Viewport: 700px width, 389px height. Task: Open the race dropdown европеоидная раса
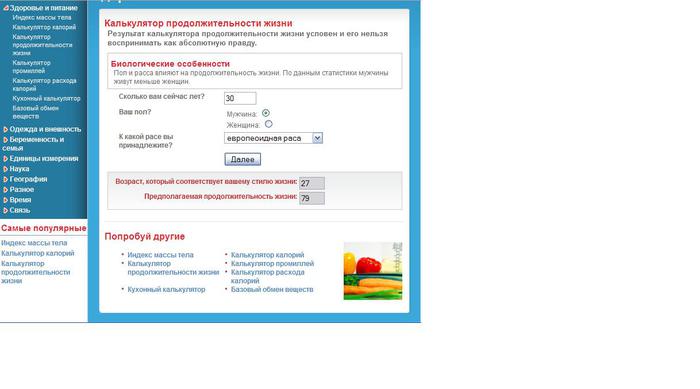(x=273, y=138)
